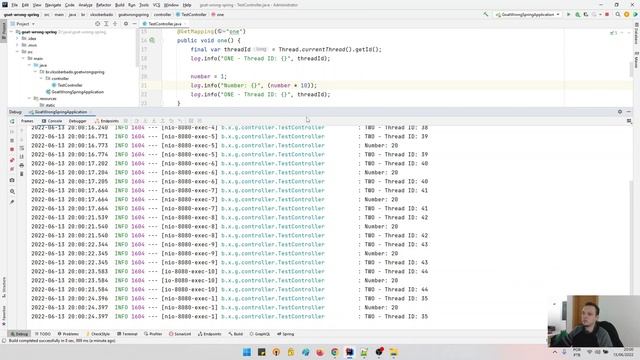640x360 pixels.
Task: Open the Database tool window on right edge
Action: tap(636, 33)
